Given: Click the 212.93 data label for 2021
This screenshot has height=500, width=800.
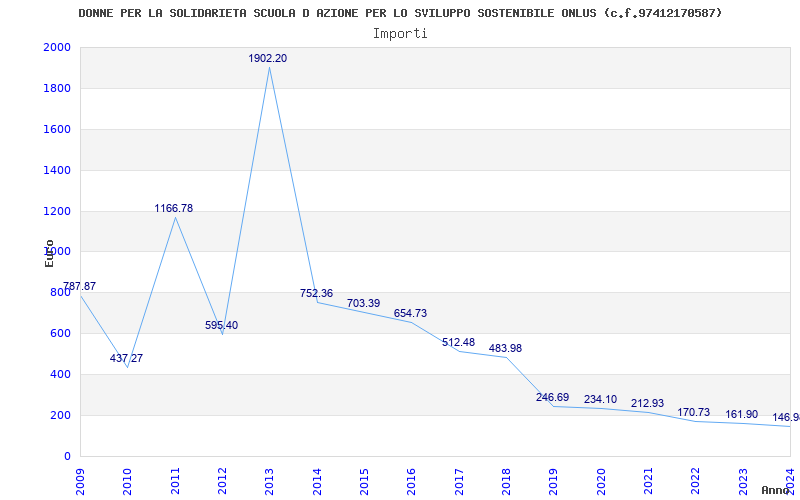Looking at the screenshot, I should click(647, 404).
